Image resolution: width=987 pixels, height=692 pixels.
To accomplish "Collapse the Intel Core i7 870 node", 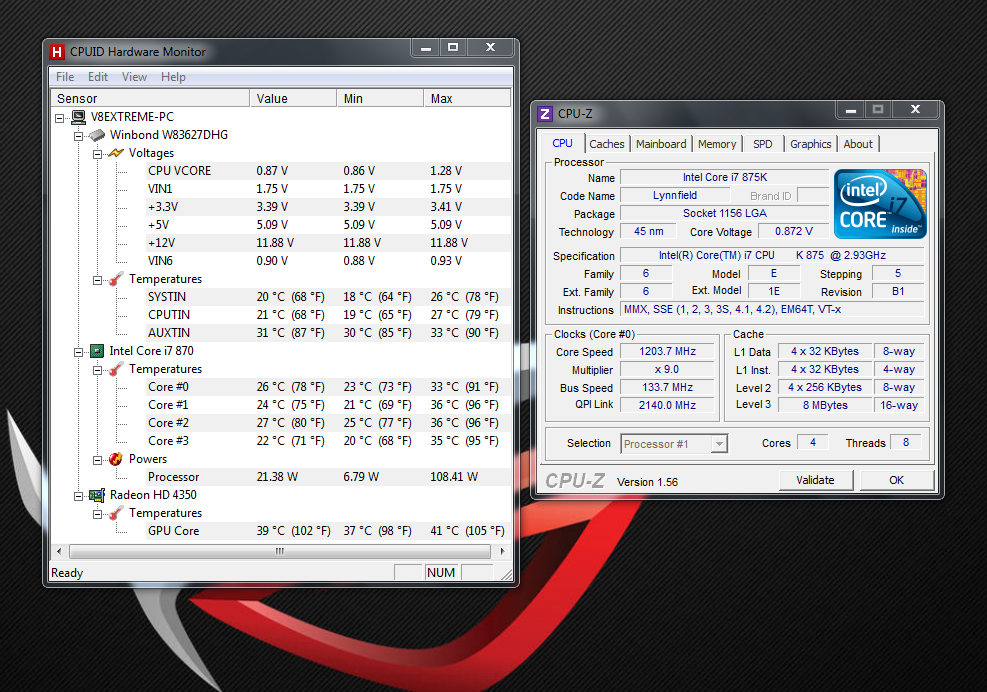I will tap(79, 351).
